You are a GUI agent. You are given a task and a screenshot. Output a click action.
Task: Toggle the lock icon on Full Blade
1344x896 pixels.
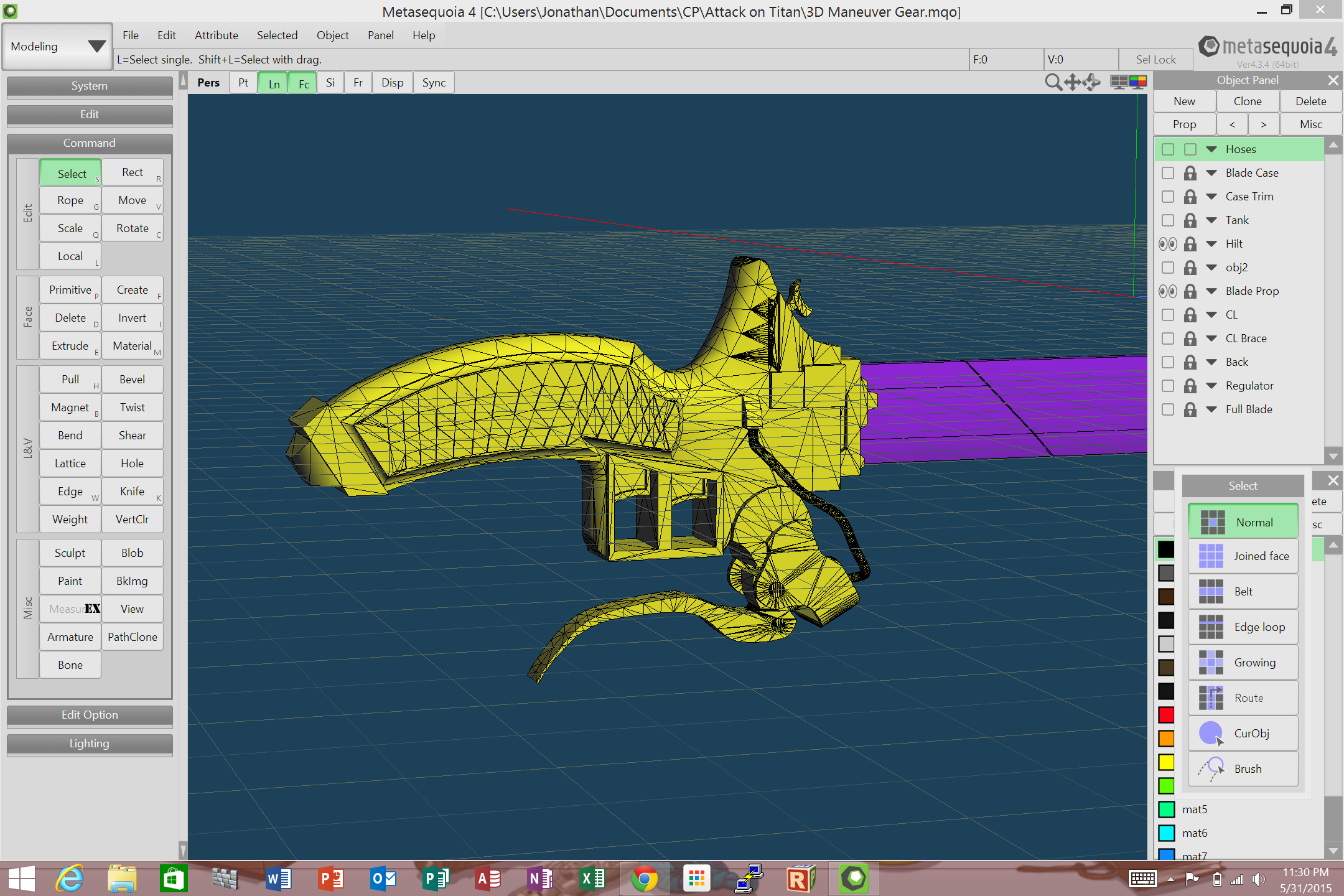[x=1190, y=409]
